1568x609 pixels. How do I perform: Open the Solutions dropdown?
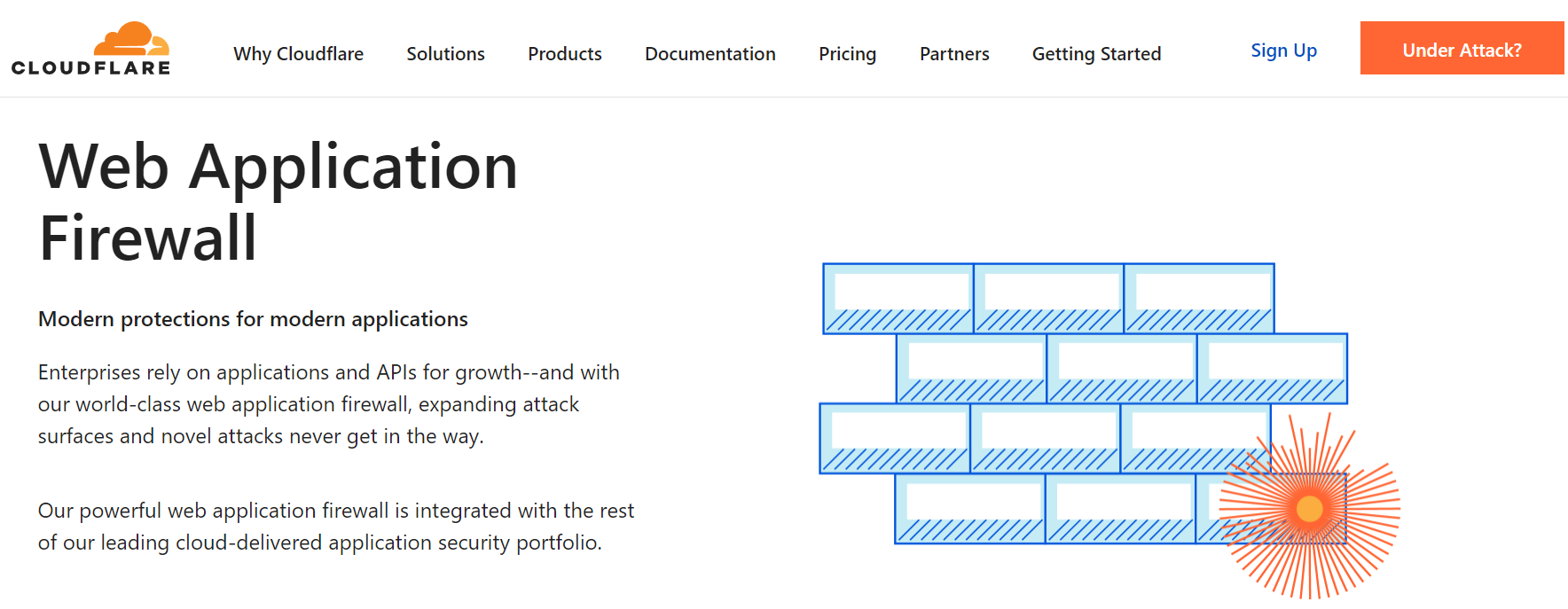(x=445, y=54)
